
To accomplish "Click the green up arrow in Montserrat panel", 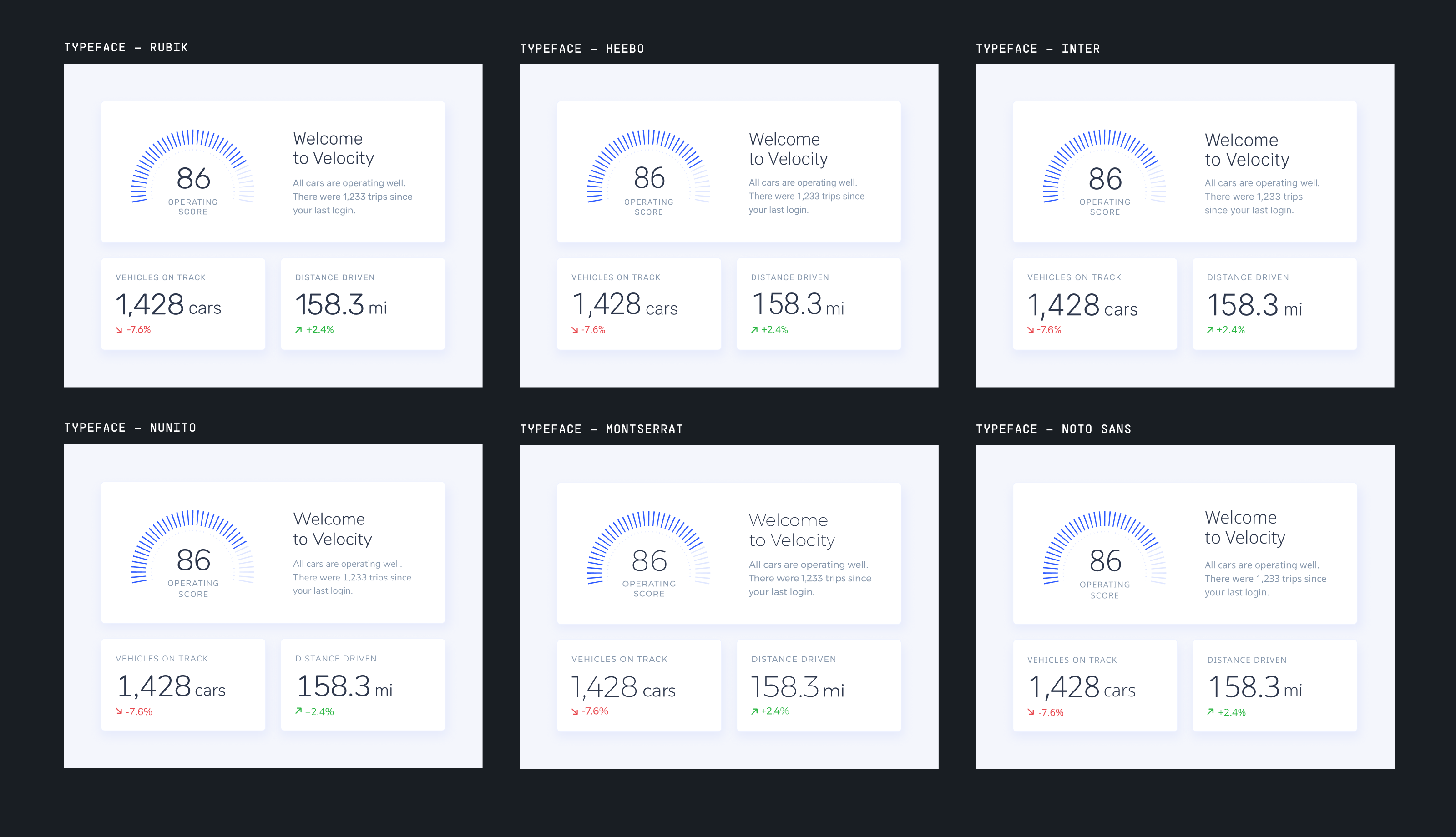I will [754, 712].
